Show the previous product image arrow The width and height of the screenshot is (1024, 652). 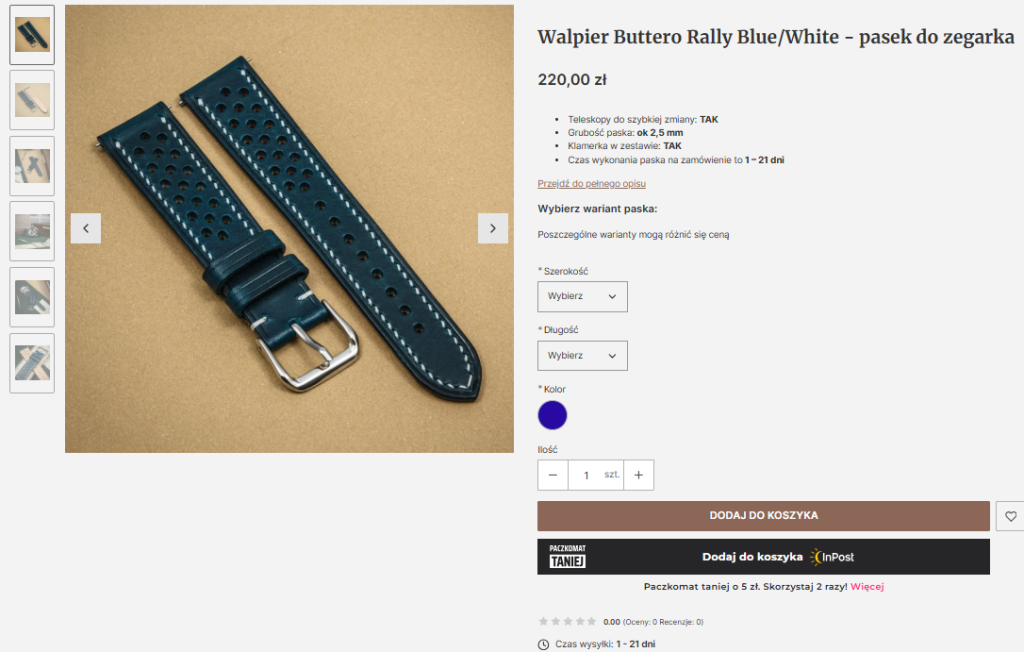click(x=86, y=228)
